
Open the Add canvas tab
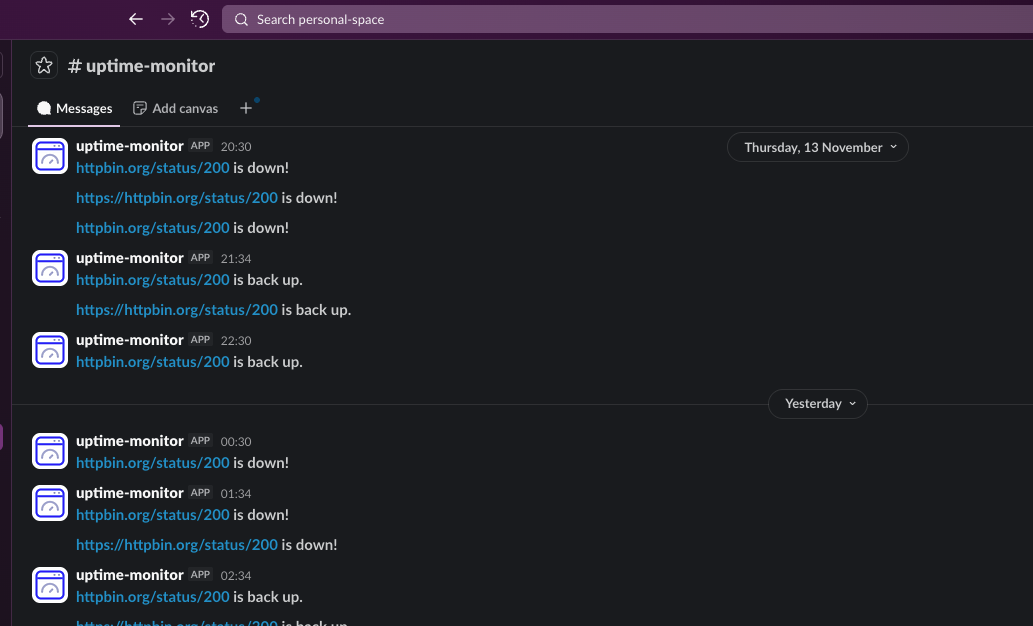(175, 108)
